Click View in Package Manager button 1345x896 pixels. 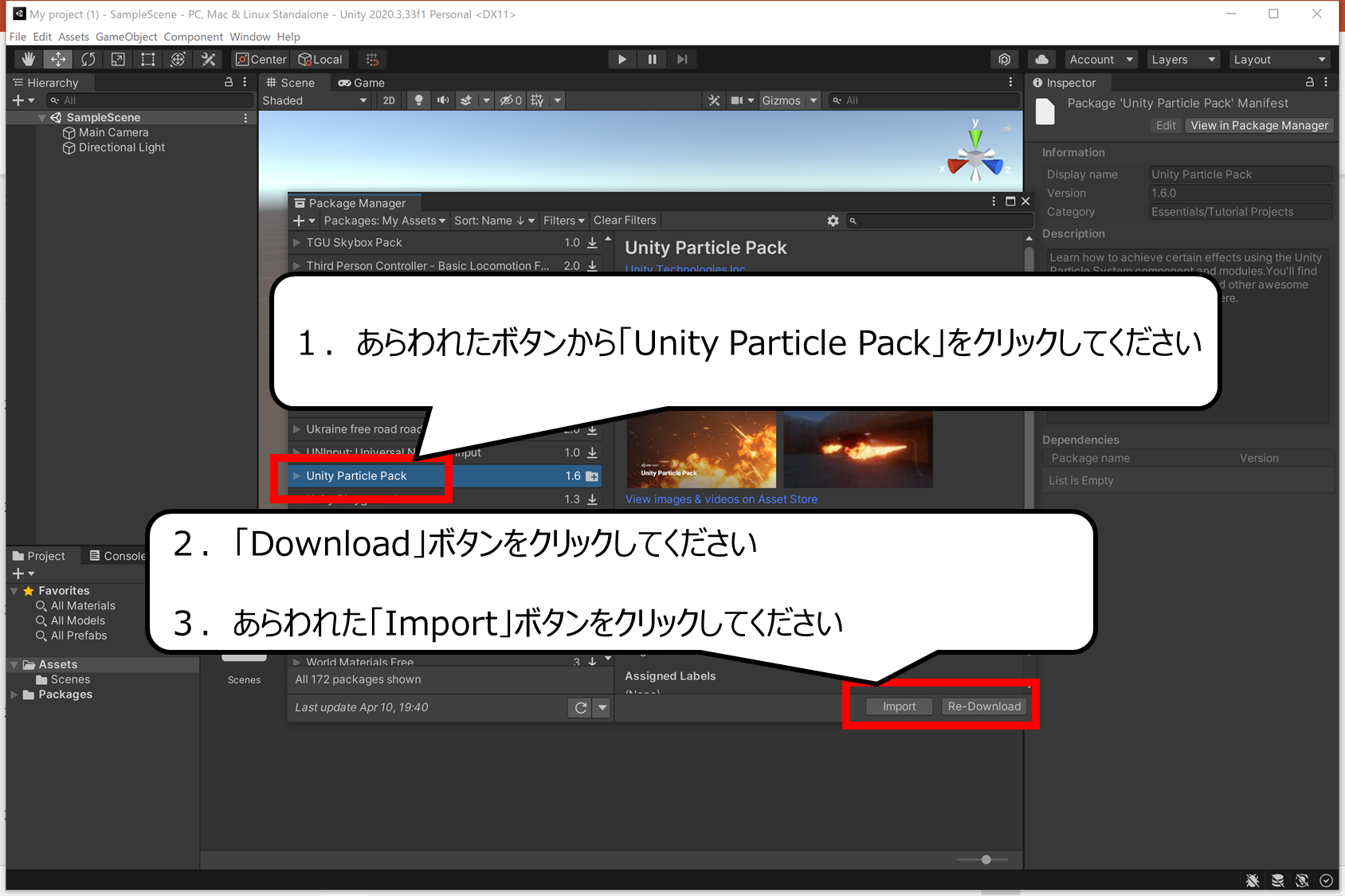[1259, 125]
